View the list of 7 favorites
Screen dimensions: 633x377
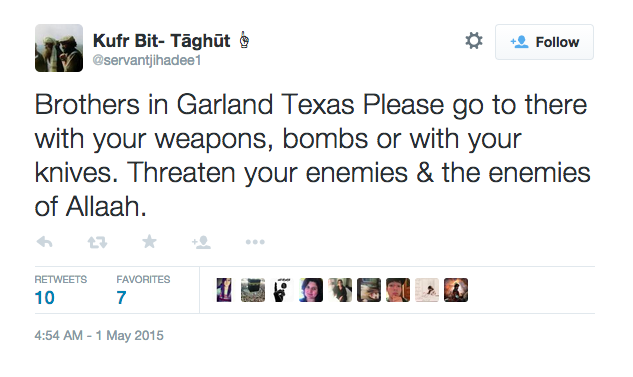[143, 290]
